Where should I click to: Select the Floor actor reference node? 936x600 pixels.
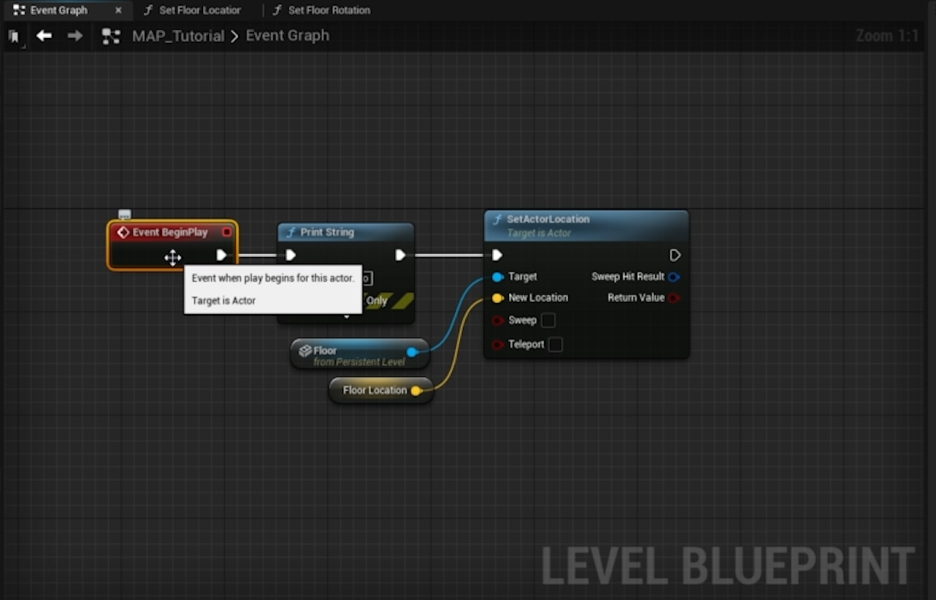tap(359, 355)
